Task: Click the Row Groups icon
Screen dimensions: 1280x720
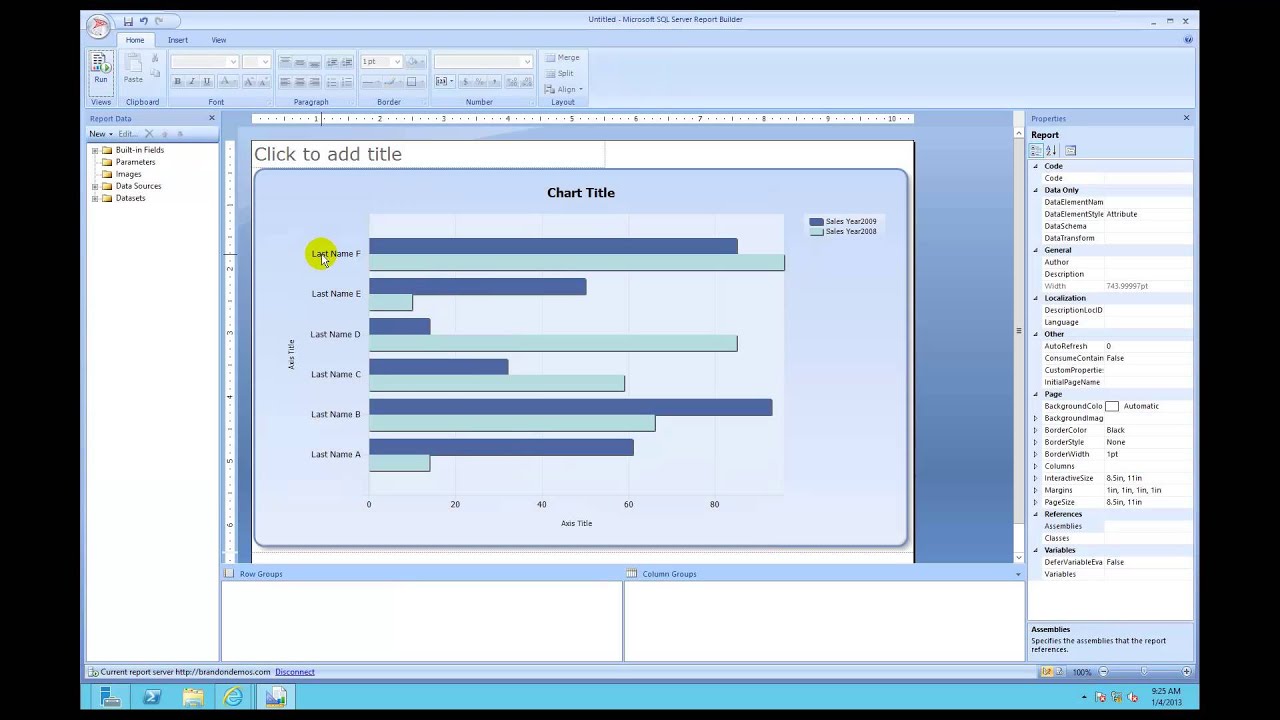Action: click(x=230, y=574)
